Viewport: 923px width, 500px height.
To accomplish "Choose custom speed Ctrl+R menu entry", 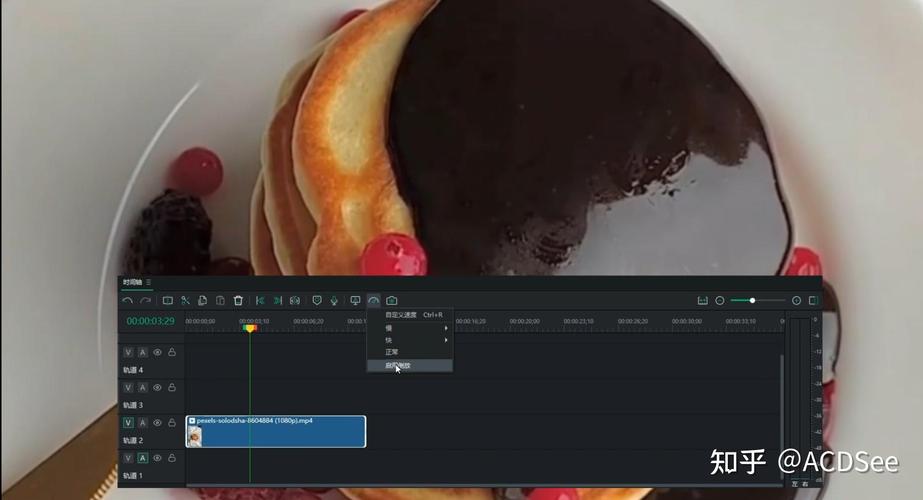I will (410, 315).
